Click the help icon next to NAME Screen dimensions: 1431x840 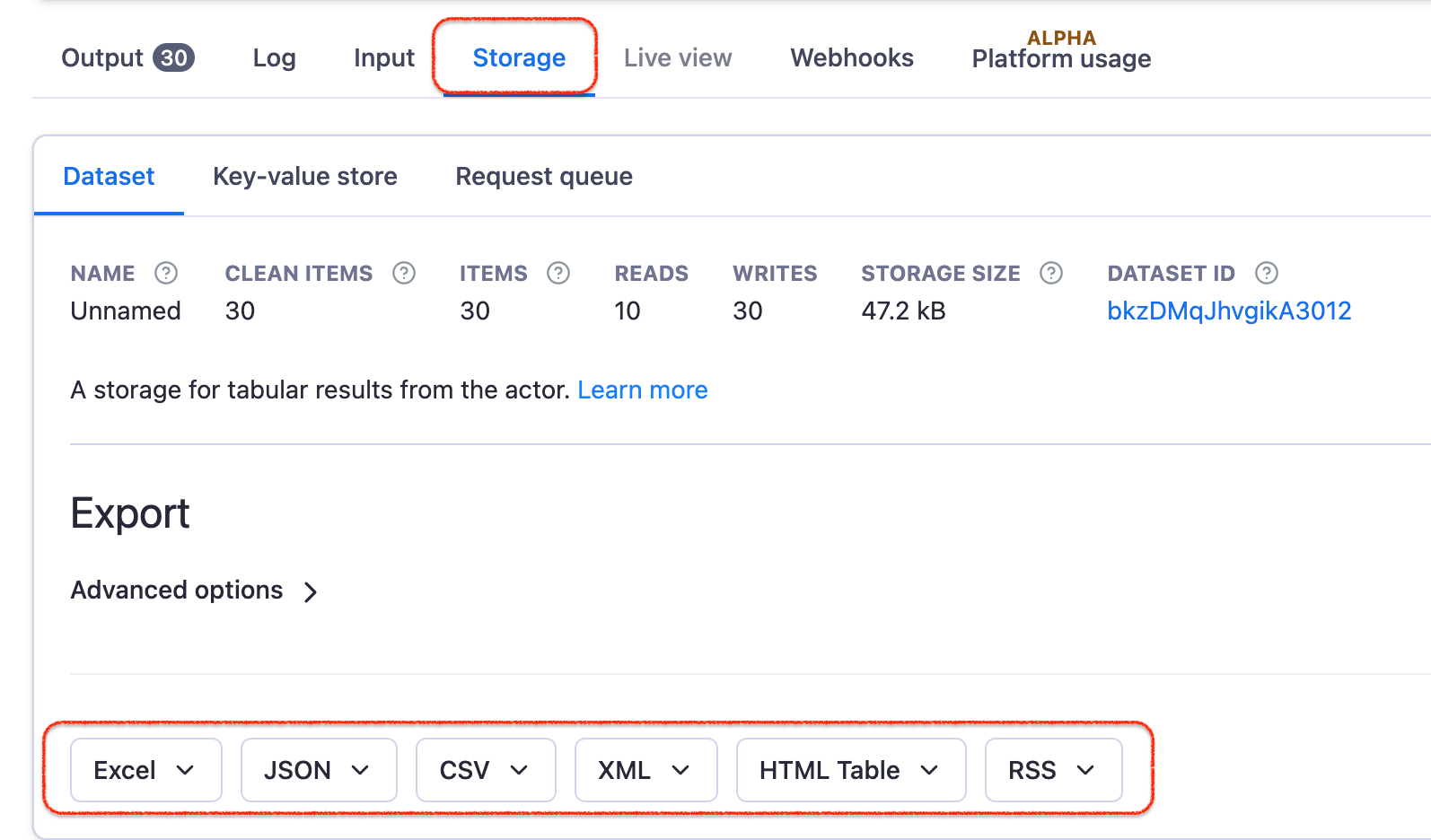point(166,273)
